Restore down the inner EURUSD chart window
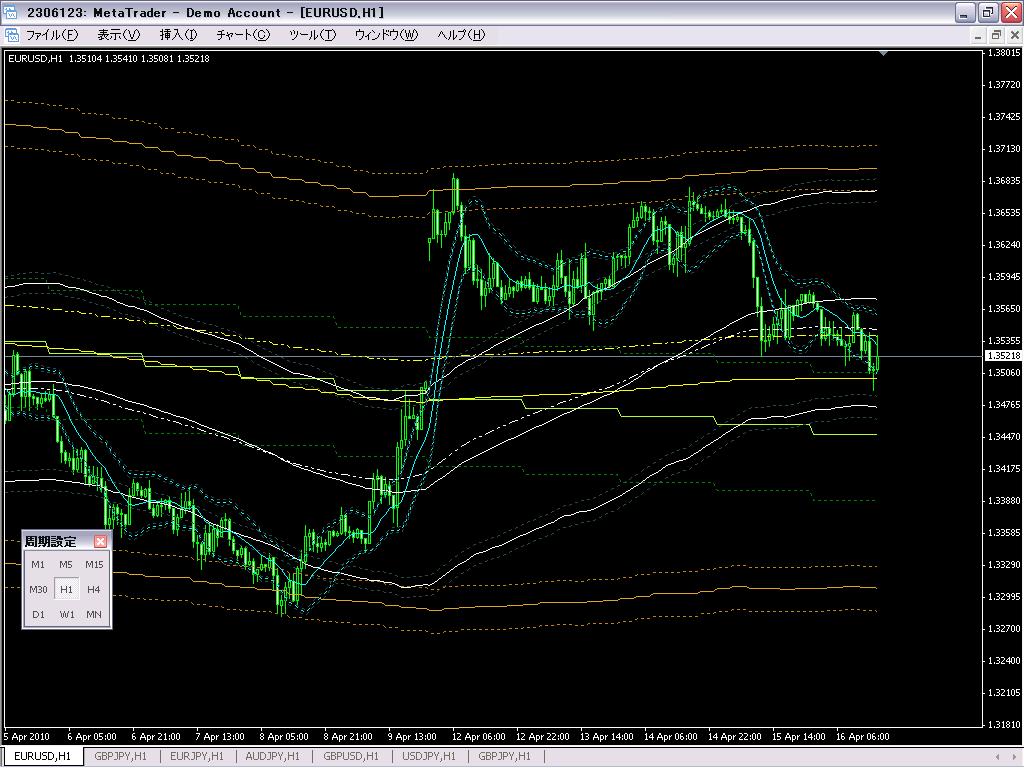 pos(988,35)
